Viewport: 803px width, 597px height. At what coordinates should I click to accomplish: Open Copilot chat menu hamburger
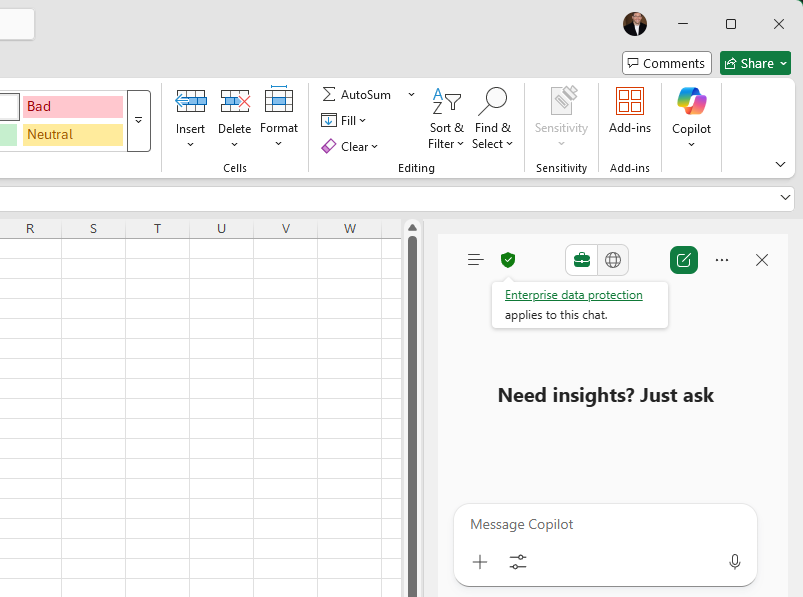tap(476, 260)
